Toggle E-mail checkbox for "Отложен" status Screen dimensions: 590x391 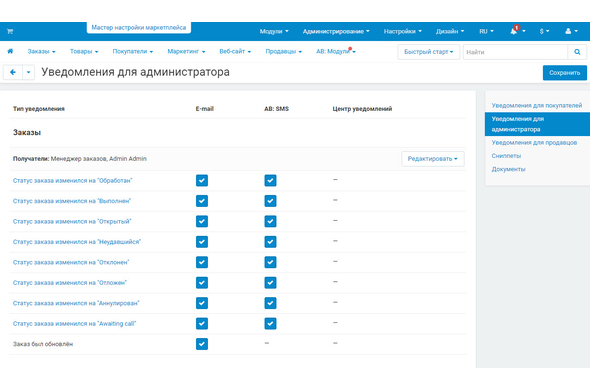[x=202, y=283]
